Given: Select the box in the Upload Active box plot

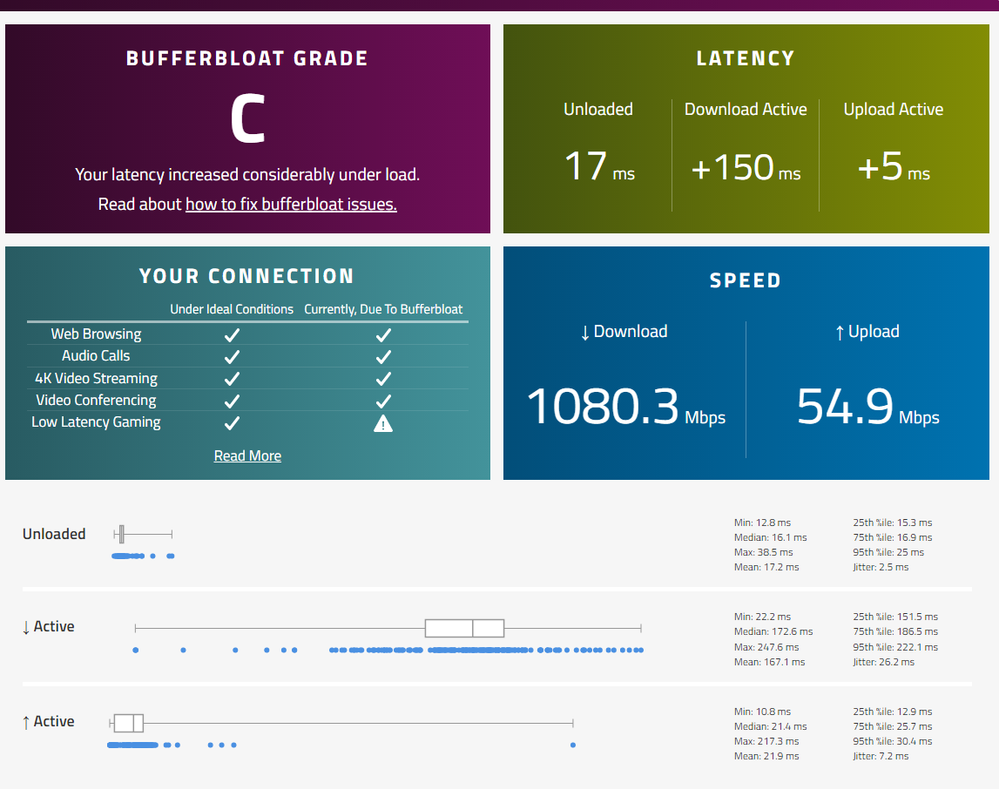Looking at the screenshot, I should click(x=128, y=723).
